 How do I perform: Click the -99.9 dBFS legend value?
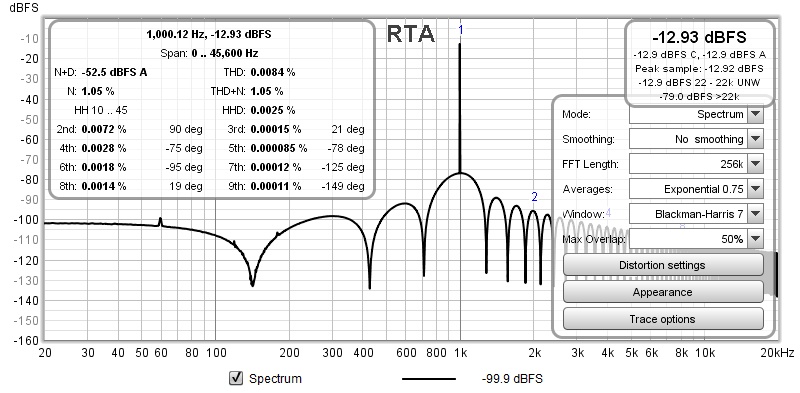point(512,379)
